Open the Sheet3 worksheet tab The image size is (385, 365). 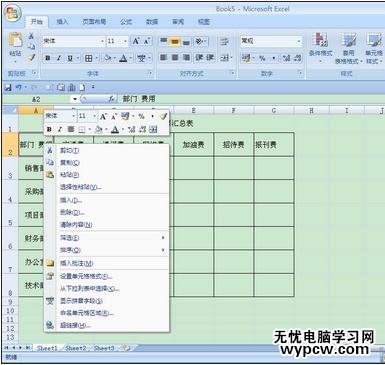tap(104, 348)
